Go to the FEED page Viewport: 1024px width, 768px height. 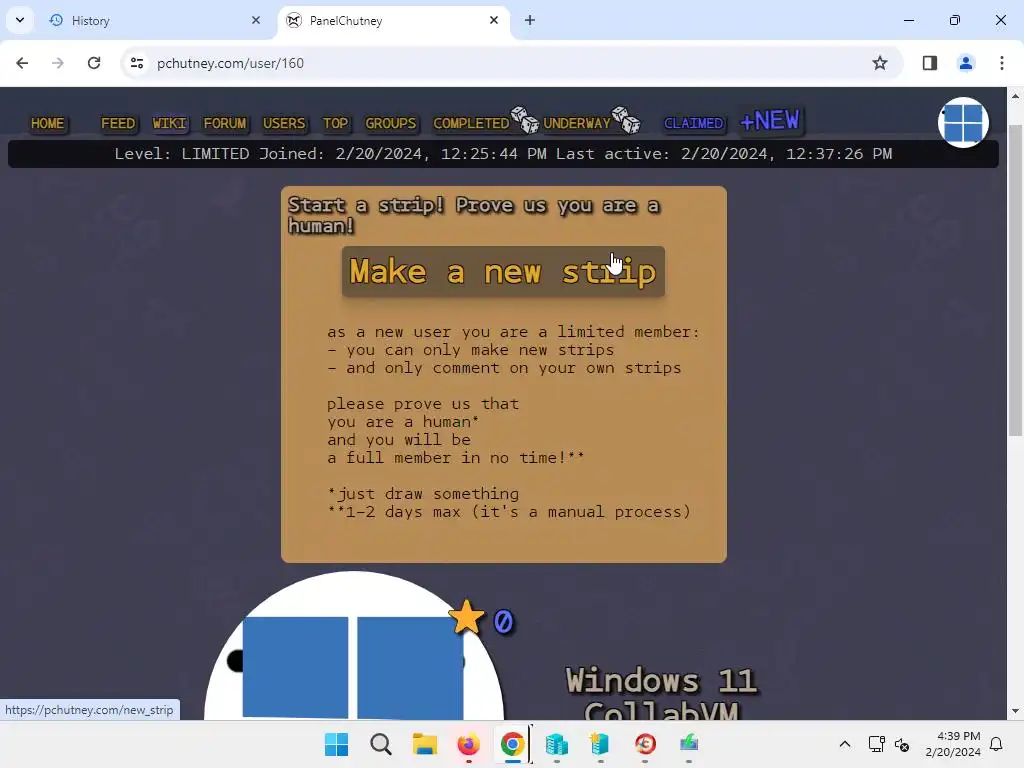point(118,123)
